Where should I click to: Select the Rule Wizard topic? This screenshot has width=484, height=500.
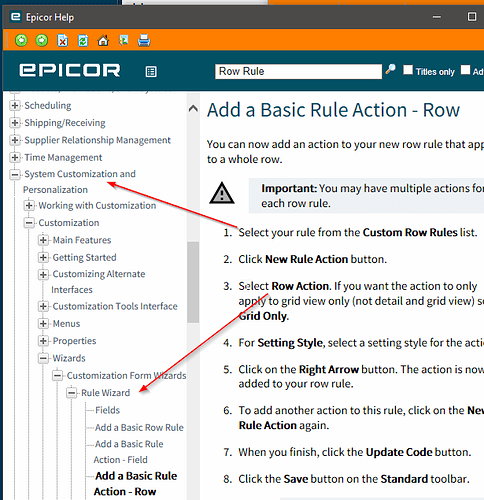[105, 393]
